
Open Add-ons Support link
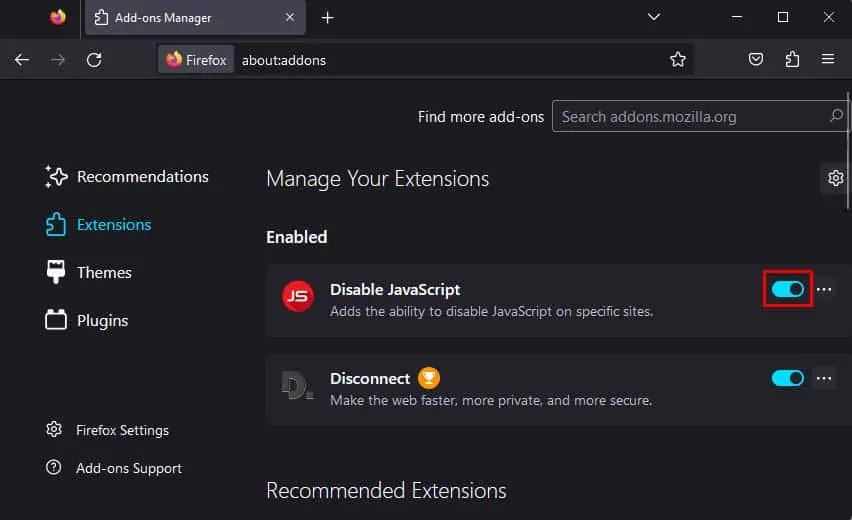[114, 468]
